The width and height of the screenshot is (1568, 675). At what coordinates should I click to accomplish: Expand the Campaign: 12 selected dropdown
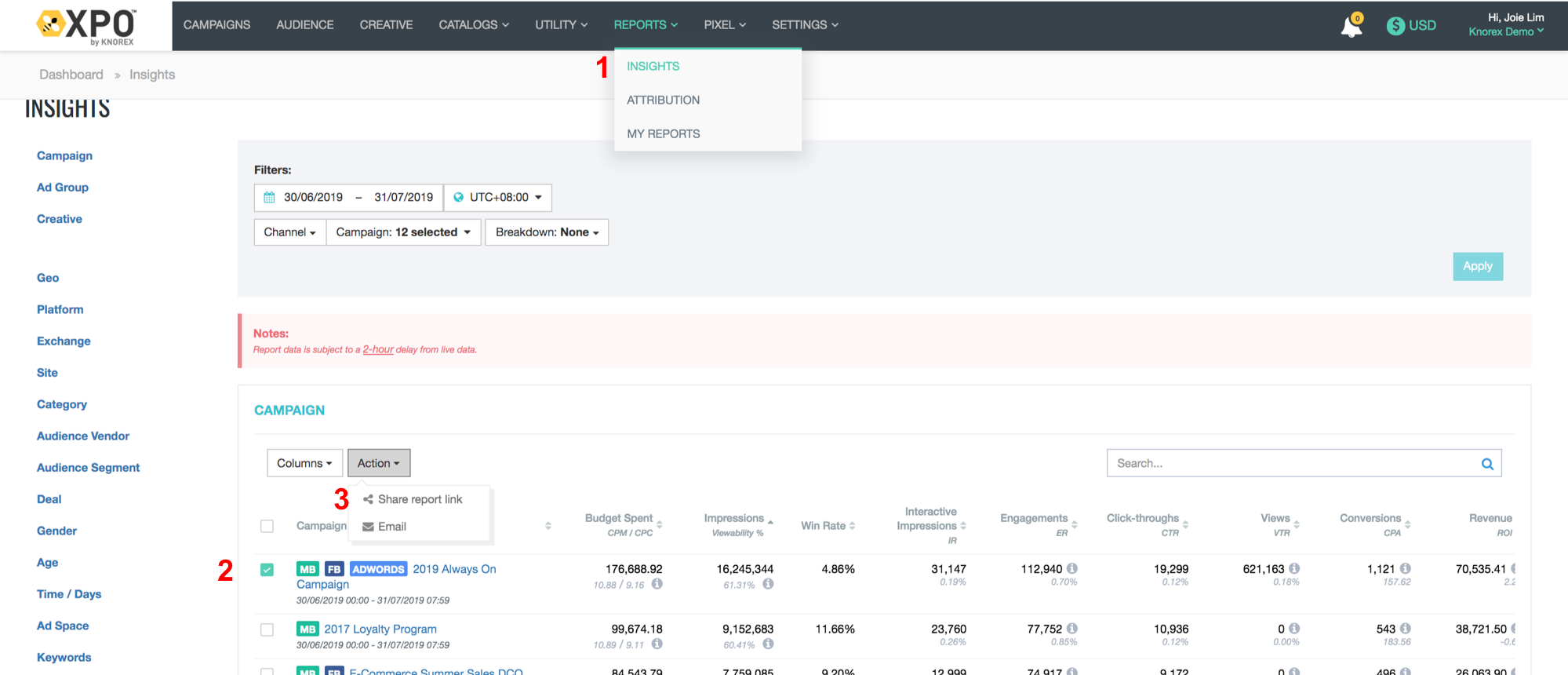[x=403, y=232]
